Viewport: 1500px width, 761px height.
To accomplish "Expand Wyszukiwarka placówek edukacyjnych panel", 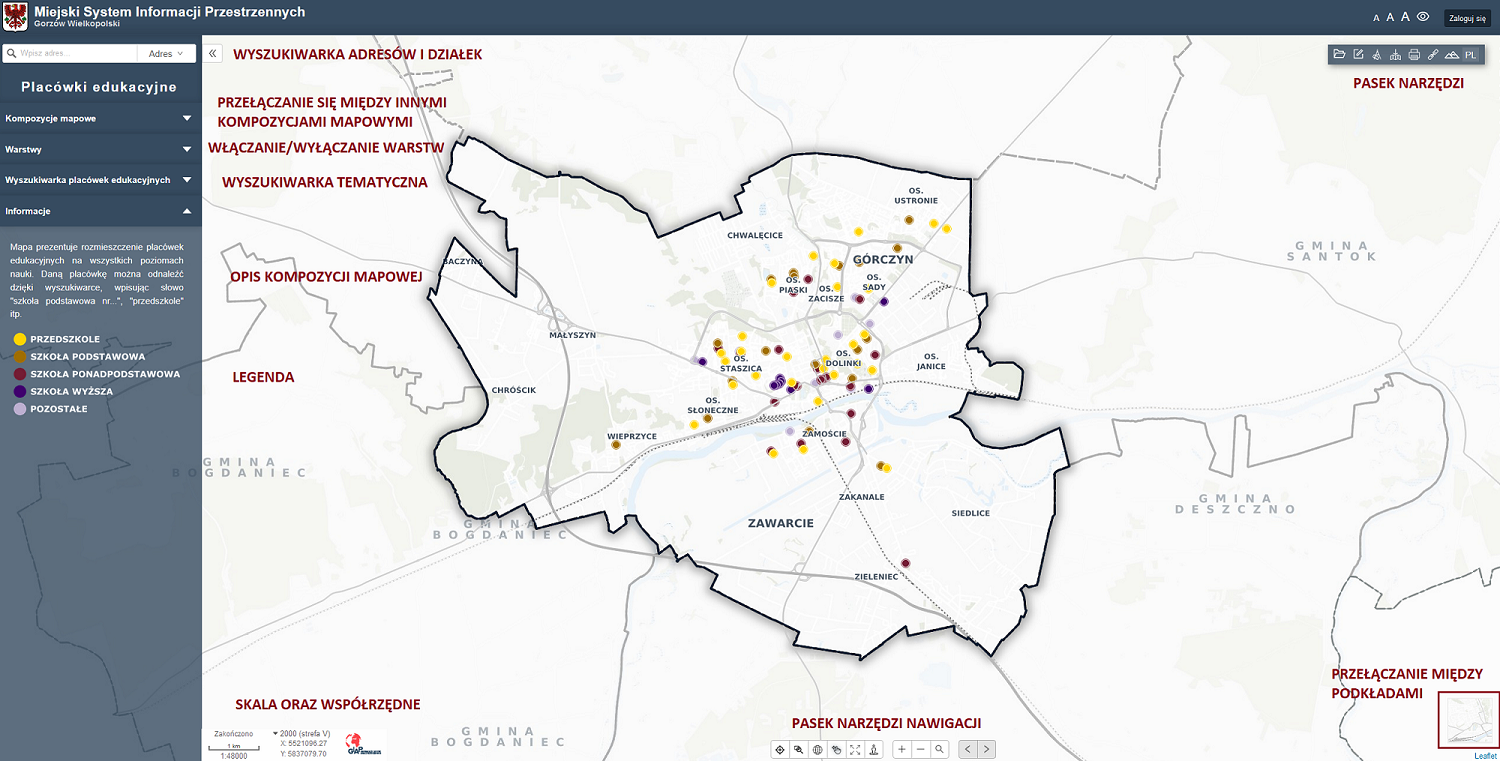I will (x=100, y=180).
